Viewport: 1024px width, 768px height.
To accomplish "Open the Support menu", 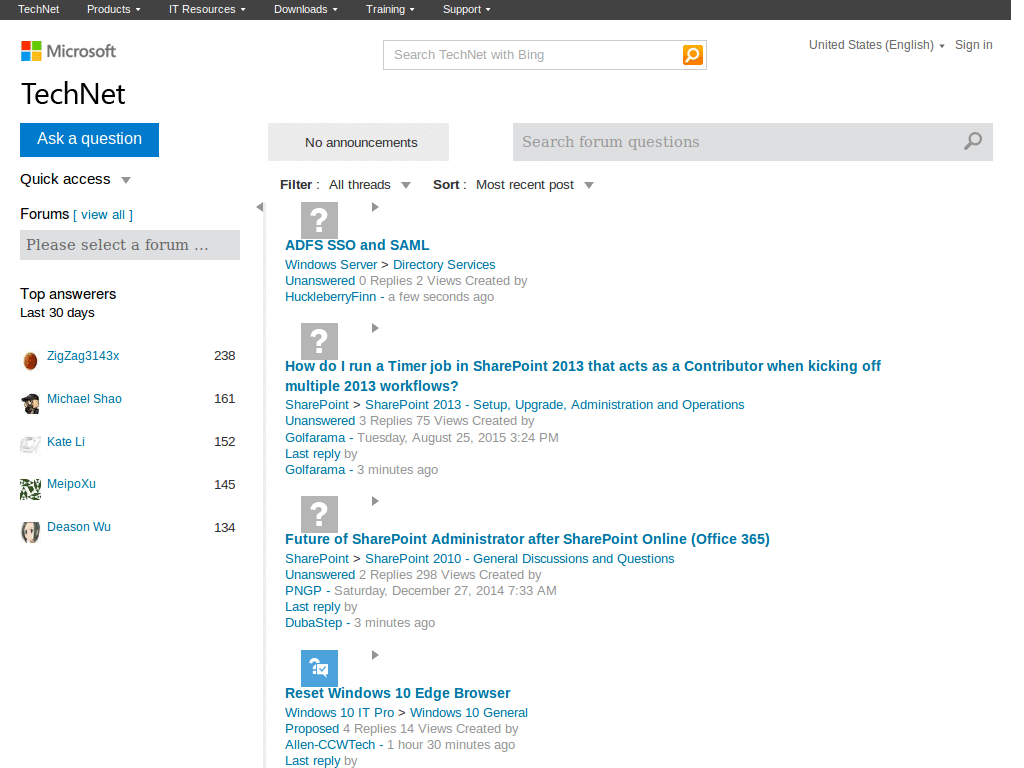I will 465,9.
